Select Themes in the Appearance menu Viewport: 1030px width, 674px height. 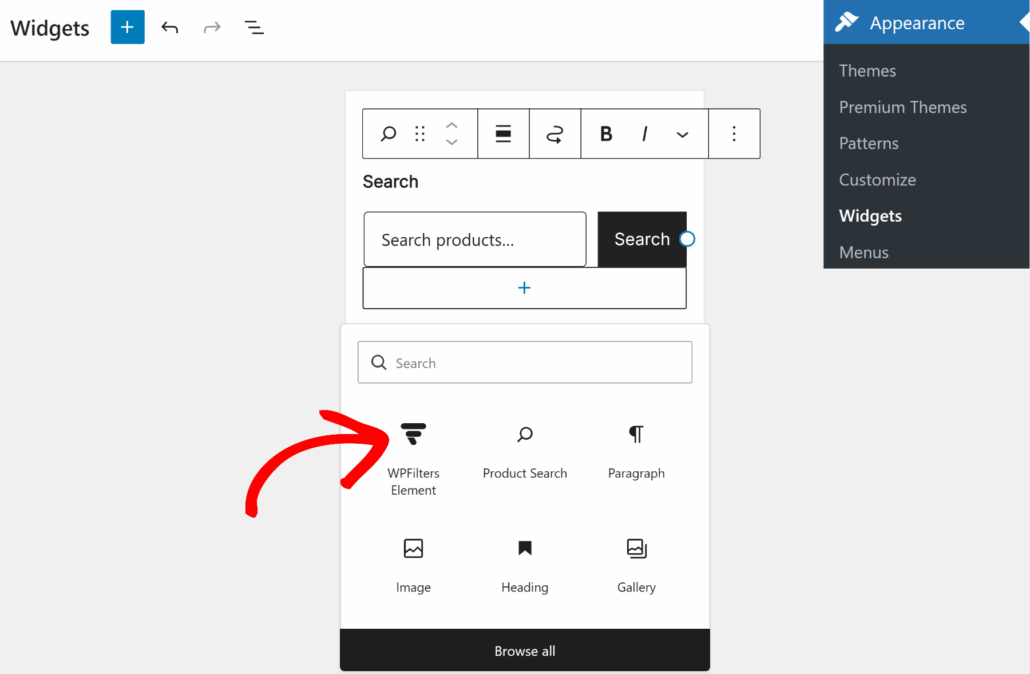click(x=867, y=70)
